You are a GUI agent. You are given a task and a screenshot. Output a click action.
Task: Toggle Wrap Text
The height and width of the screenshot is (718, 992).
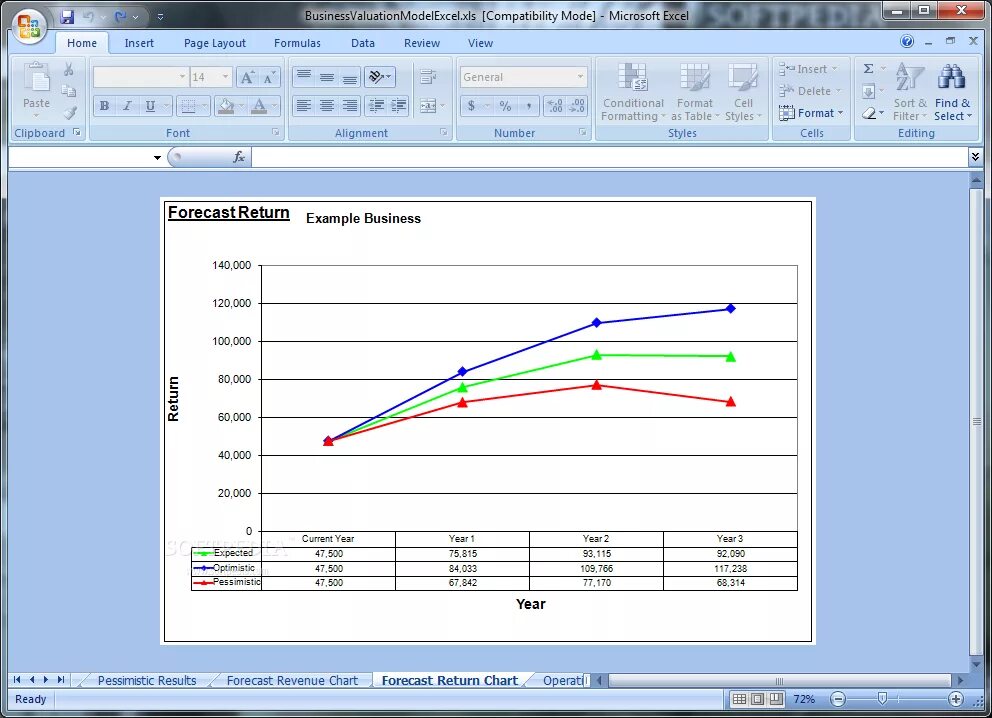428,77
